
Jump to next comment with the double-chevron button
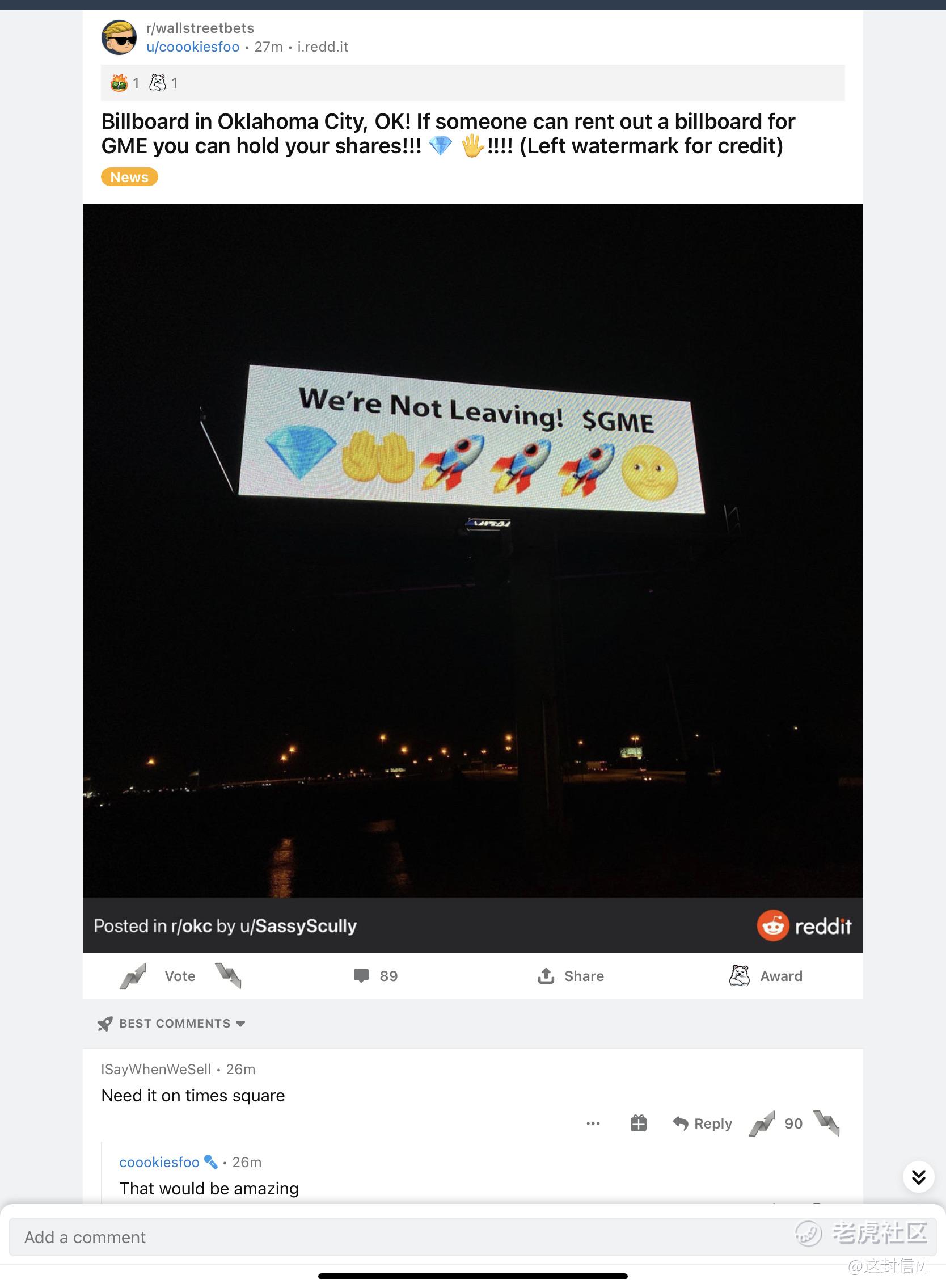coord(919,1177)
